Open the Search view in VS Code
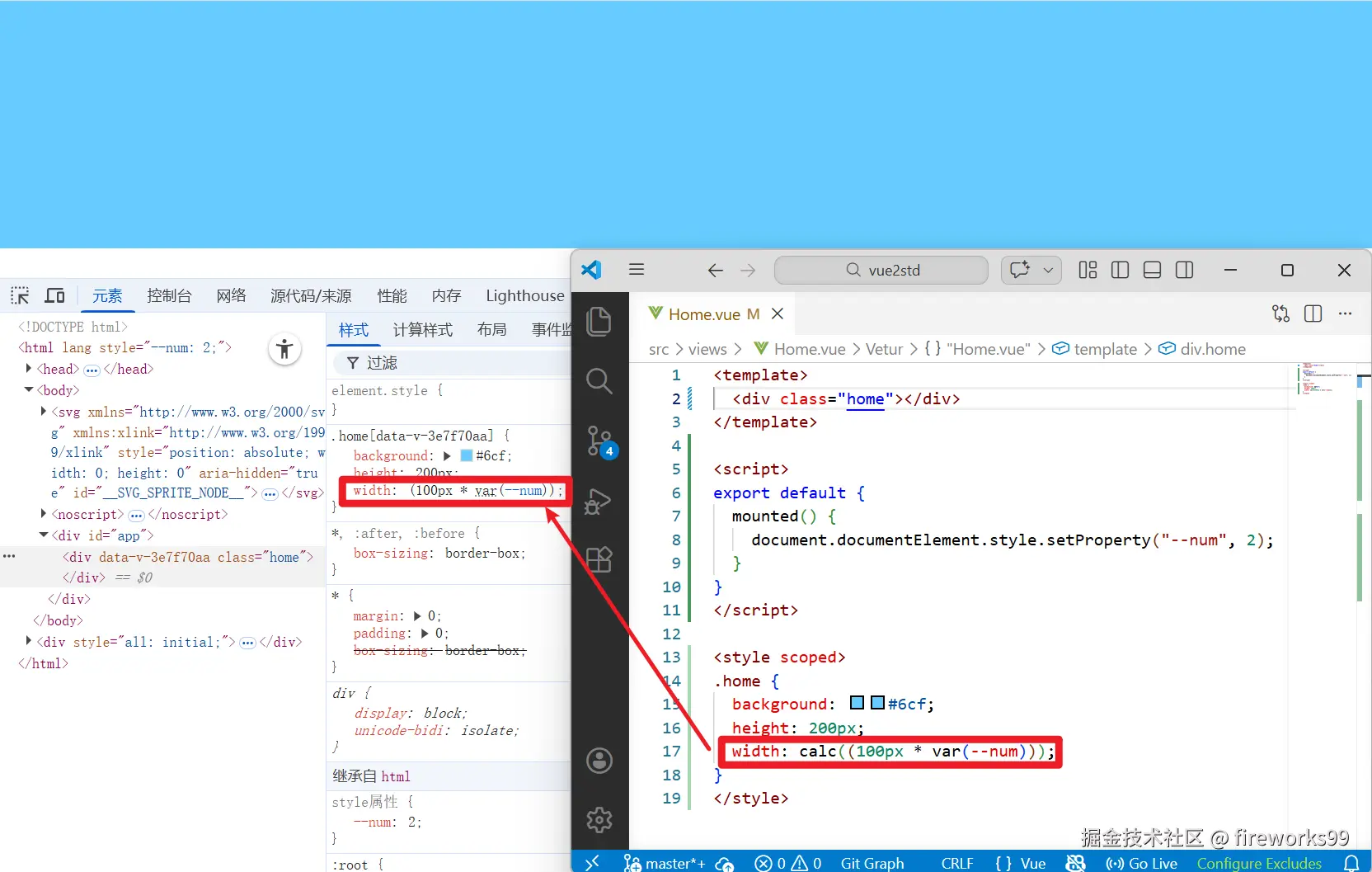The height and width of the screenshot is (872, 1372). 599,381
